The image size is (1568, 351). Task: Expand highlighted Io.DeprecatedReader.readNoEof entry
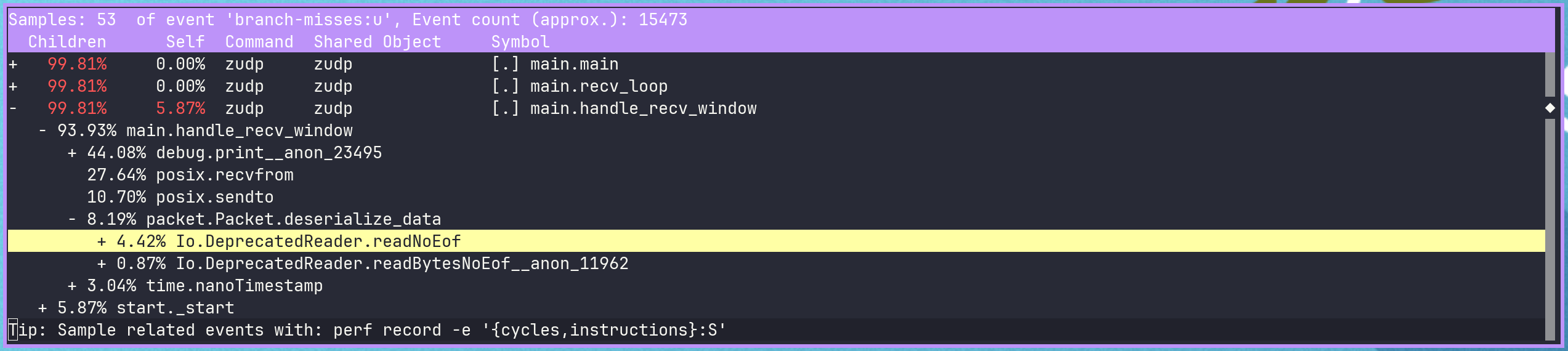coord(102,241)
